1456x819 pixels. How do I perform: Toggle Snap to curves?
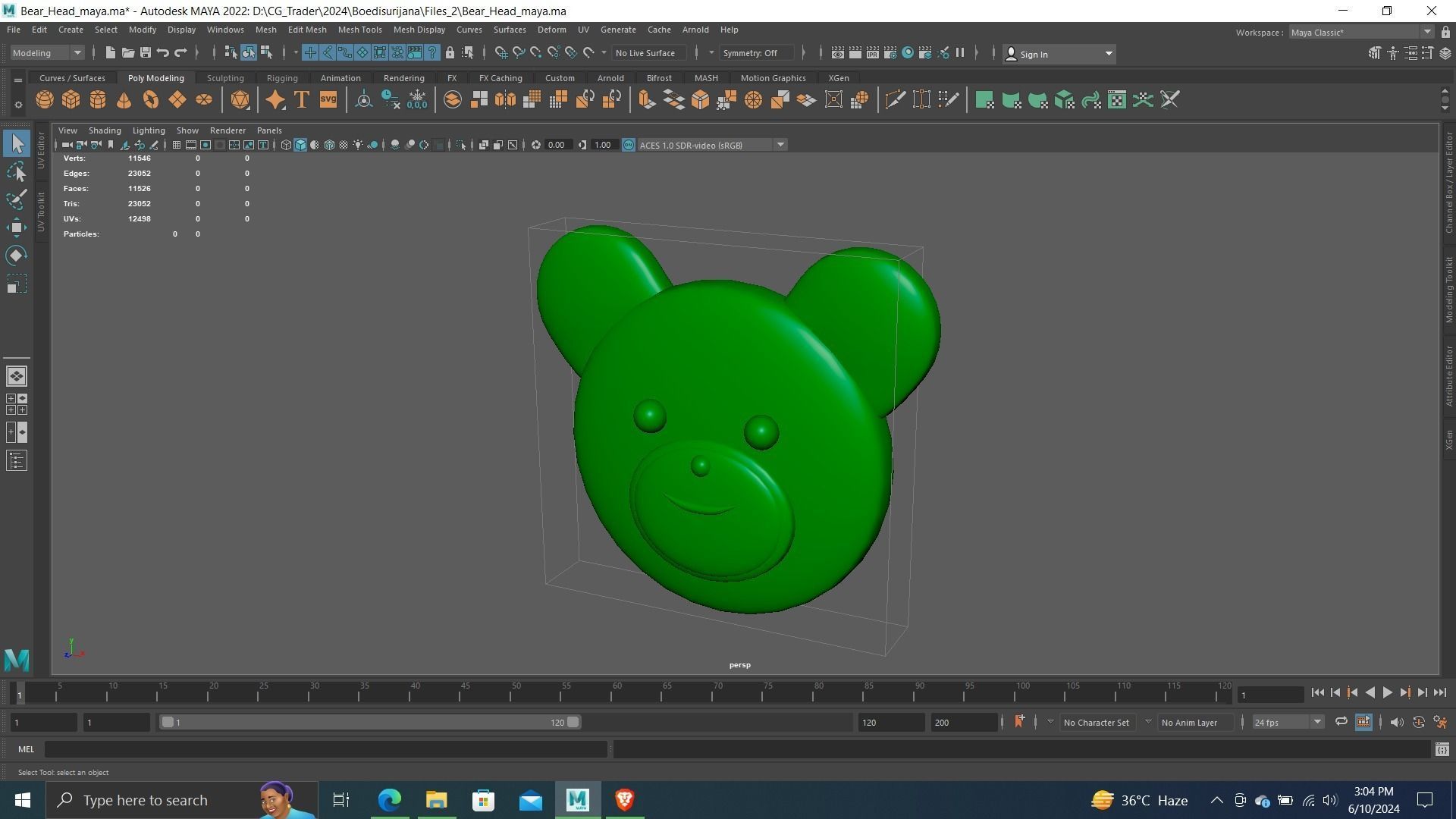click(519, 53)
